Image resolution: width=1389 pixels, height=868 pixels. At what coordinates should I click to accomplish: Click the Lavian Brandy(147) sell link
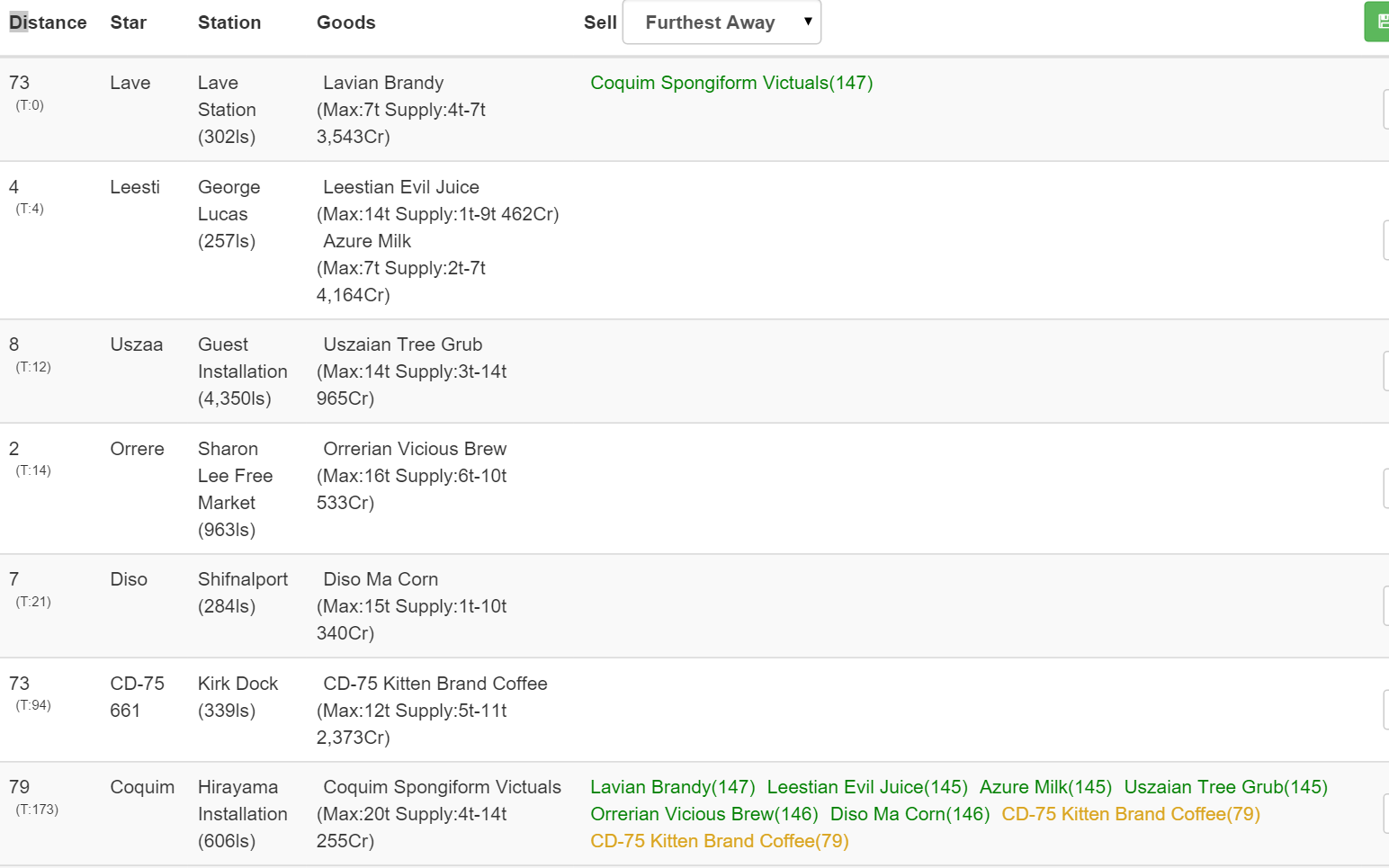click(x=672, y=787)
